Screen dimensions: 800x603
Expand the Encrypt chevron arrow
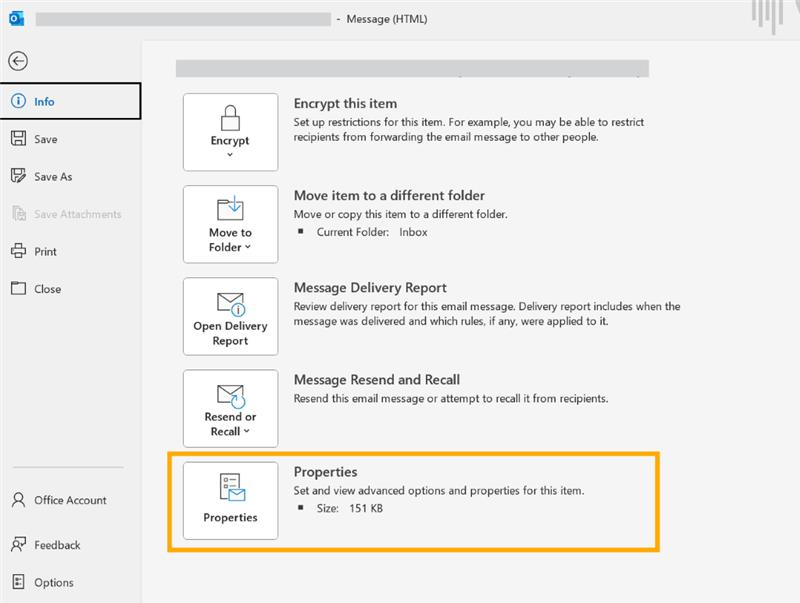point(230,154)
